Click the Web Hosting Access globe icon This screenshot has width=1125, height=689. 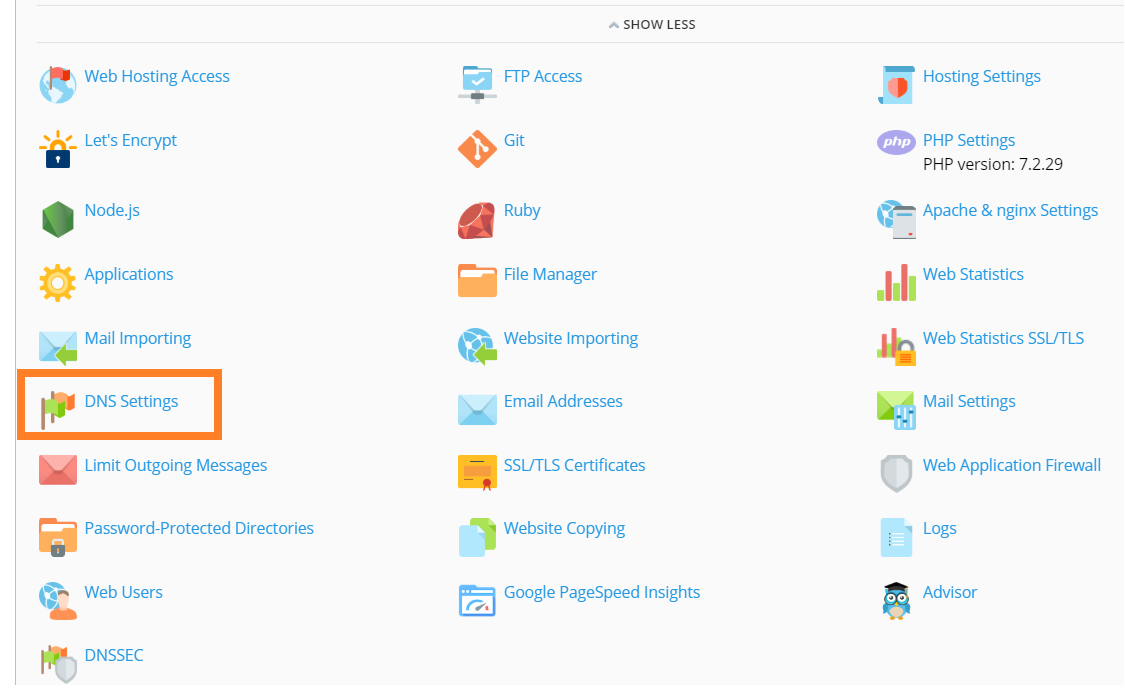pos(57,85)
